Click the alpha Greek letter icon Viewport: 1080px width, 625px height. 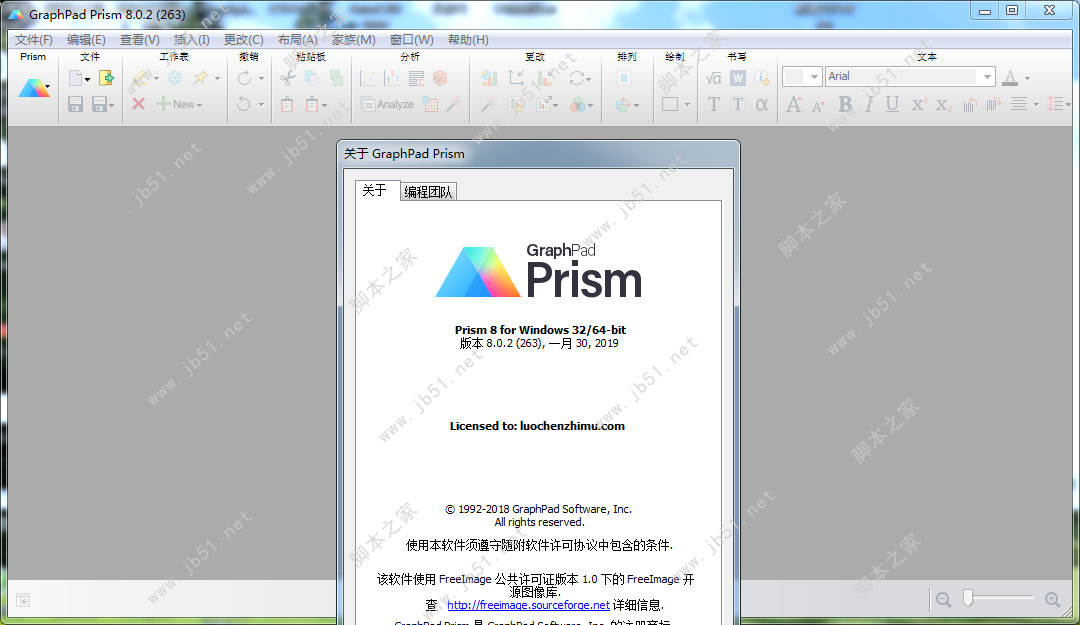tap(762, 104)
